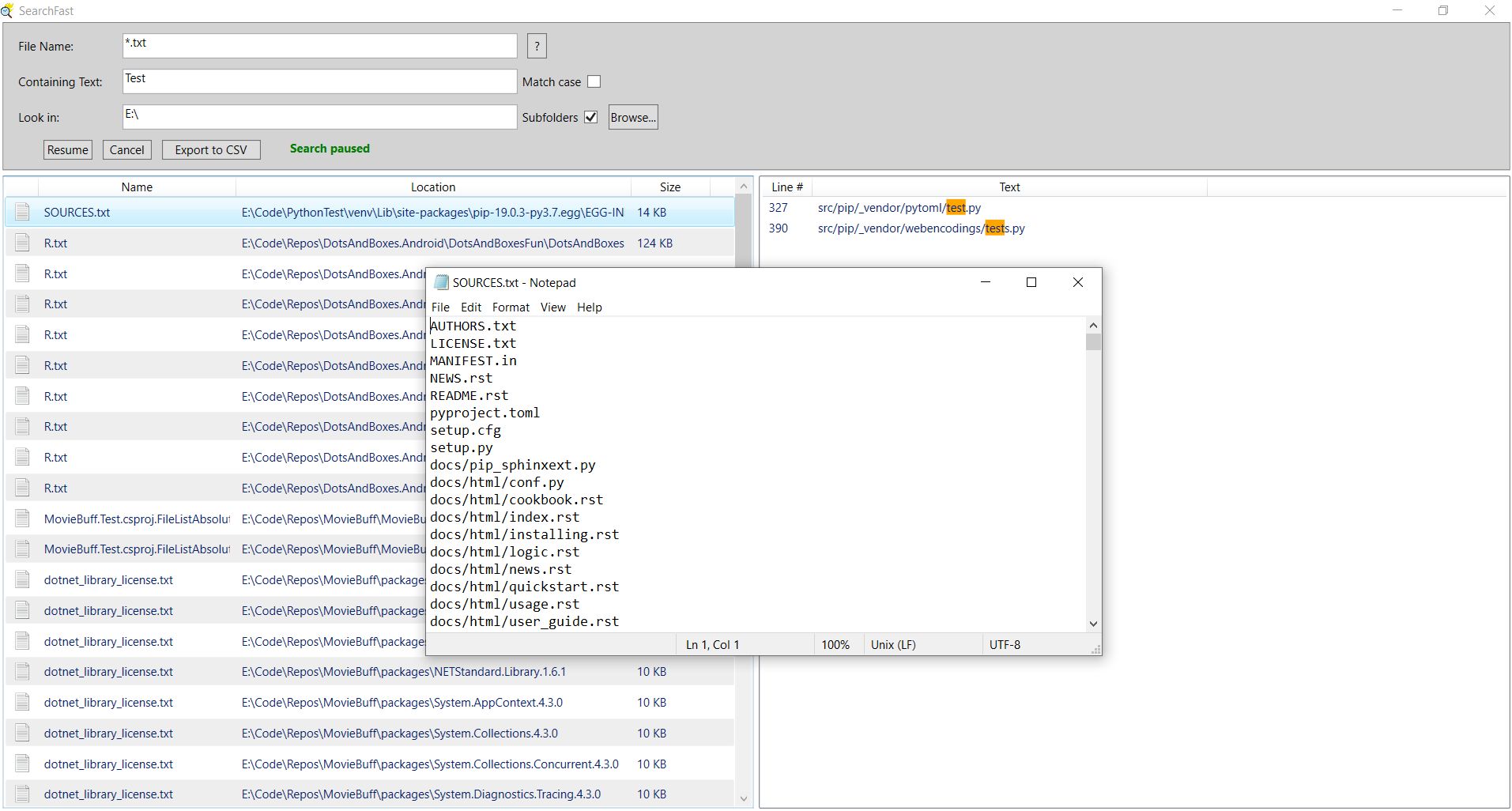The image size is (1512, 811).
Task: Uncheck the Subfolders checkbox
Action: [x=591, y=117]
